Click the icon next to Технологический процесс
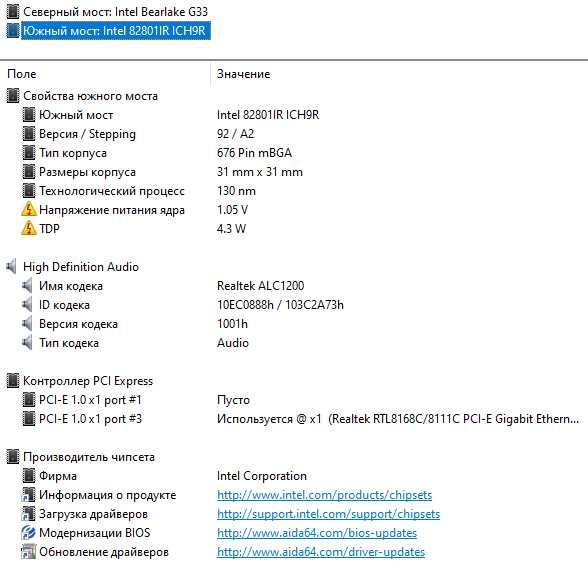Screen dimensions: 588x570 coord(28,191)
